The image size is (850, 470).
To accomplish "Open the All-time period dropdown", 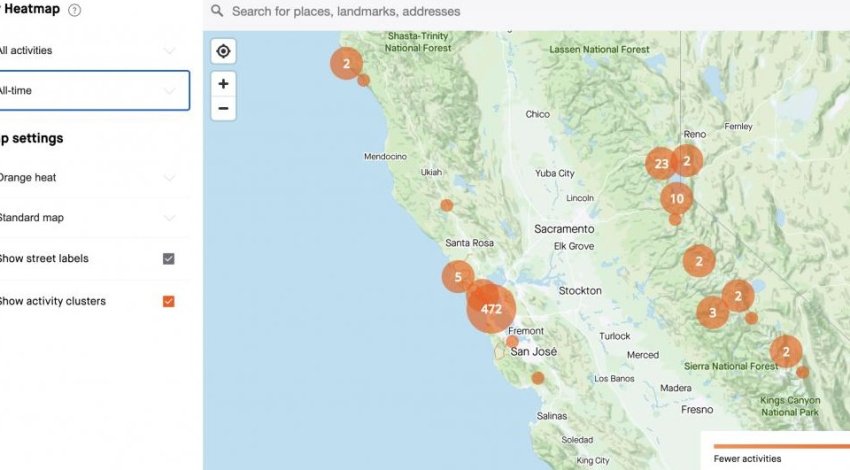I will pyautogui.click(x=92, y=90).
